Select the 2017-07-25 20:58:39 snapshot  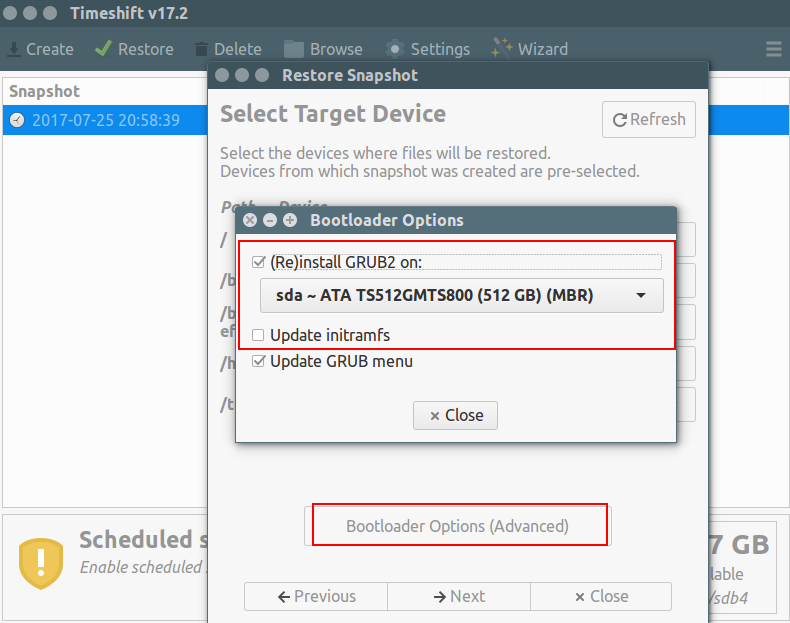105,120
